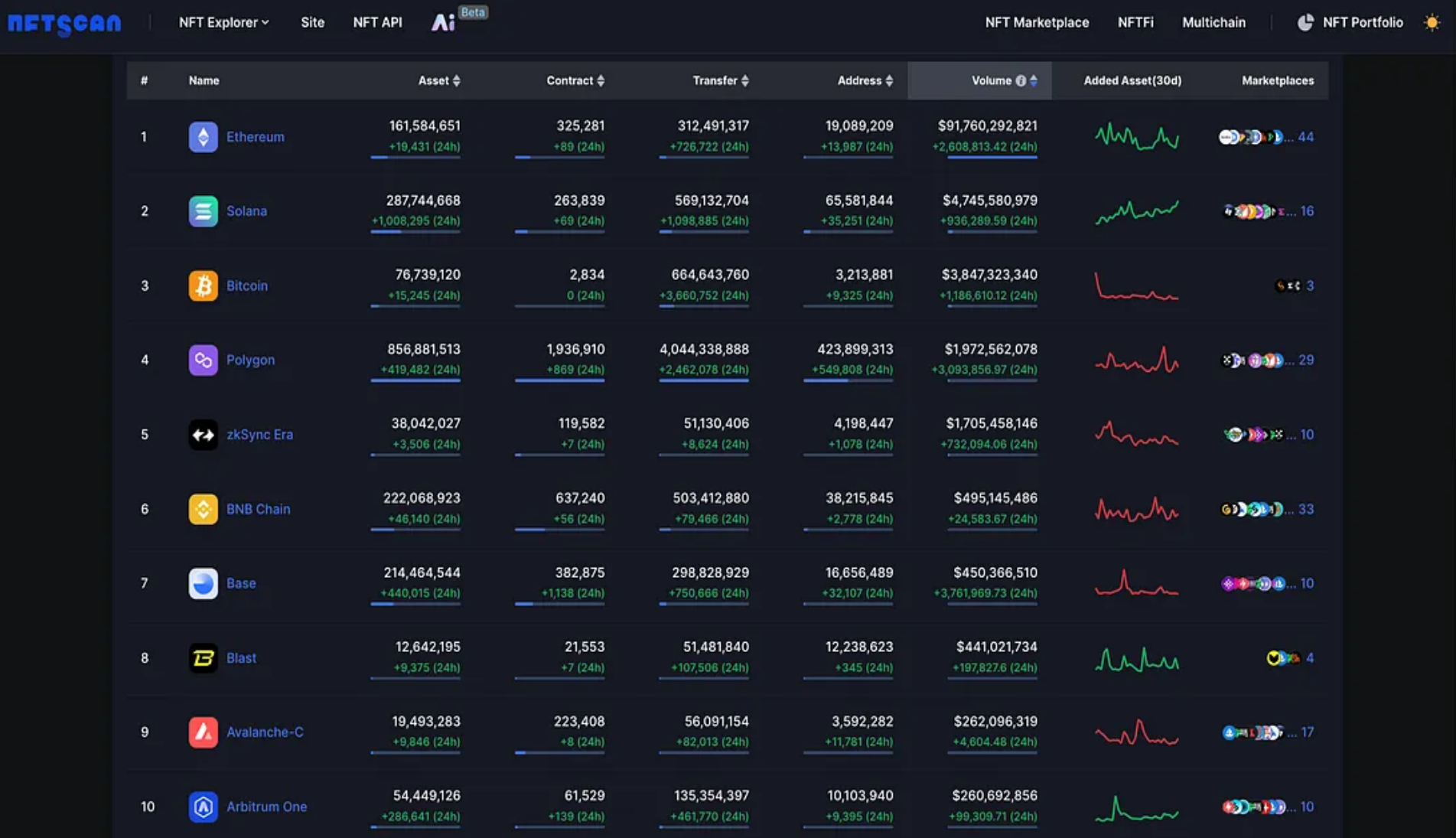Viewport: 1456px width, 838px height.
Task: Click Ethereum's 30-day added asset sparkline
Action: tap(1137, 137)
